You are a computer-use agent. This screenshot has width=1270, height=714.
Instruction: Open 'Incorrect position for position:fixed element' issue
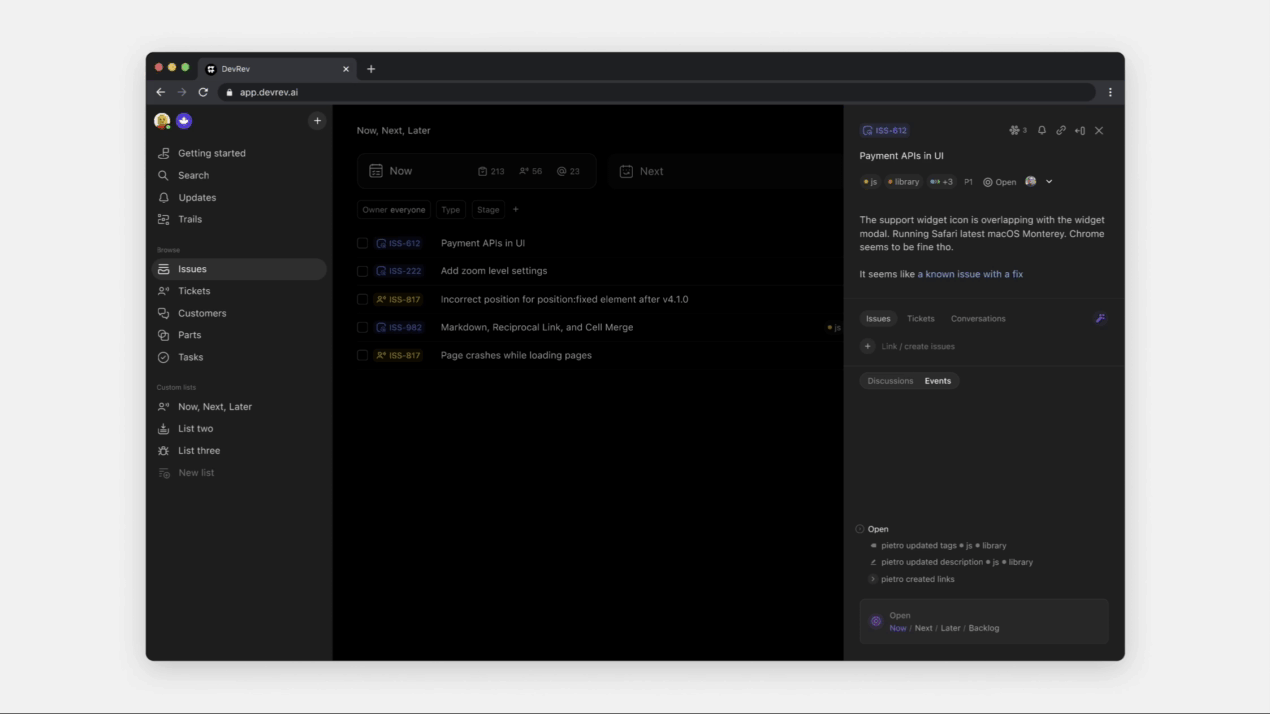coord(564,299)
